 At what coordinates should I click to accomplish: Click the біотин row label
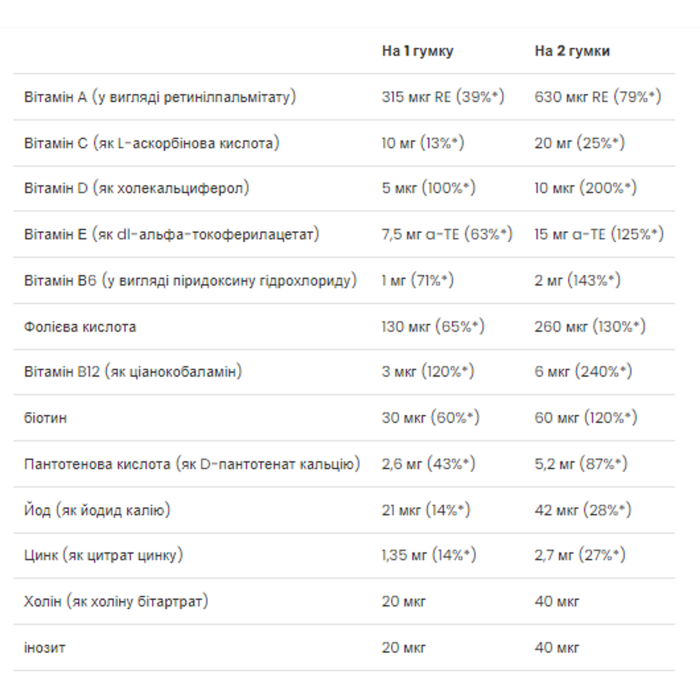tap(45, 418)
